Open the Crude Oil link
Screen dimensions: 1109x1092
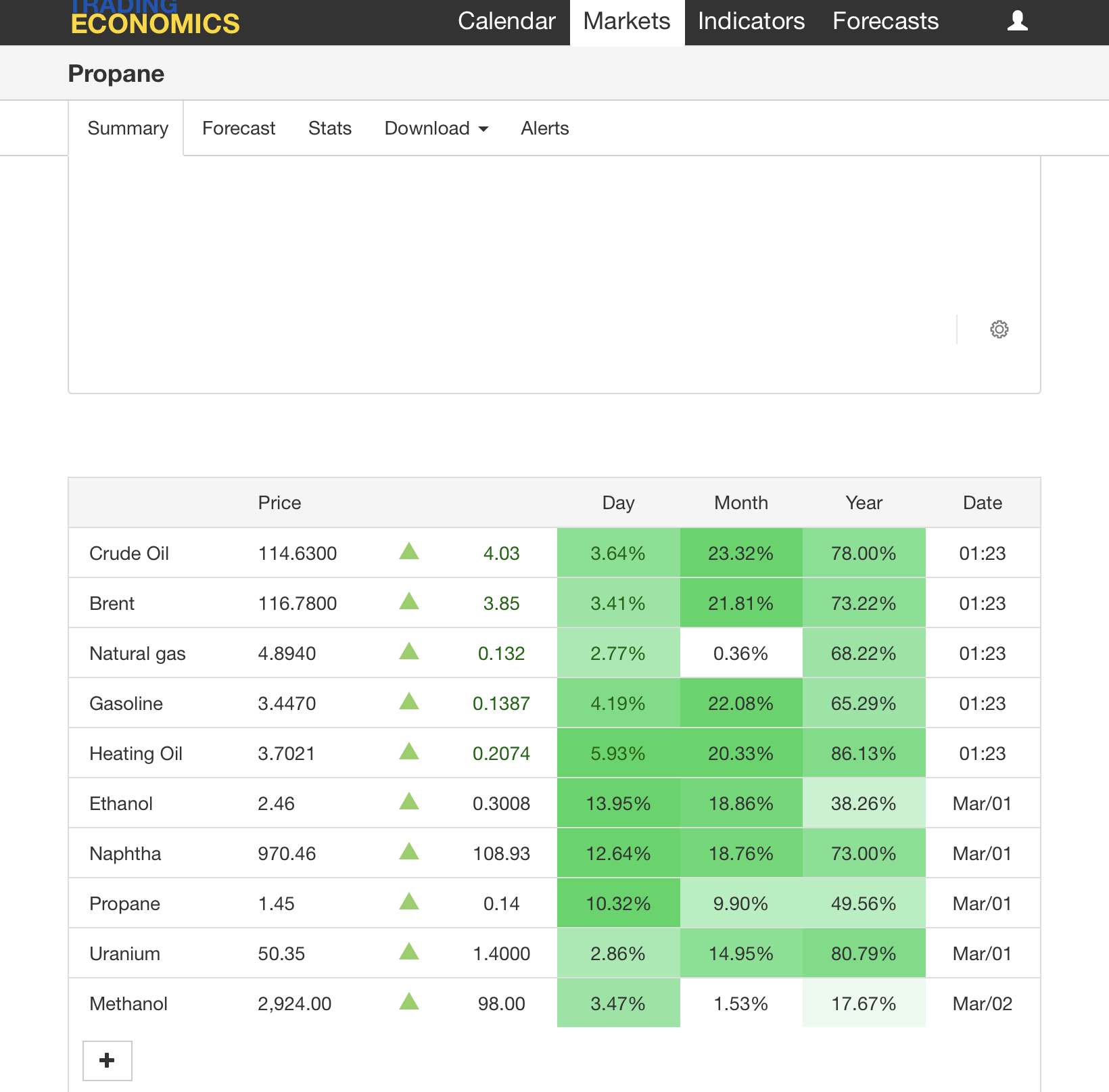(x=128, y=554)
